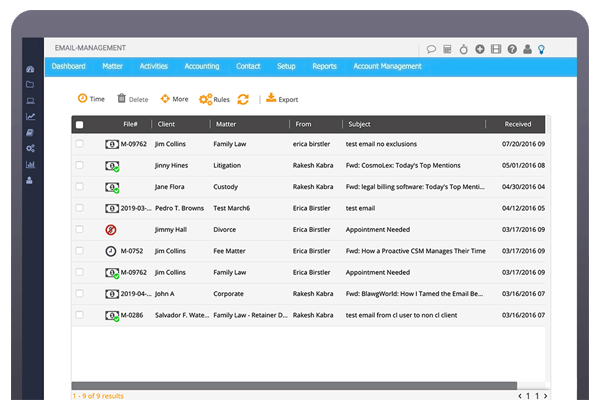Click subject test email from cl user to non cl client

[401, 315]
